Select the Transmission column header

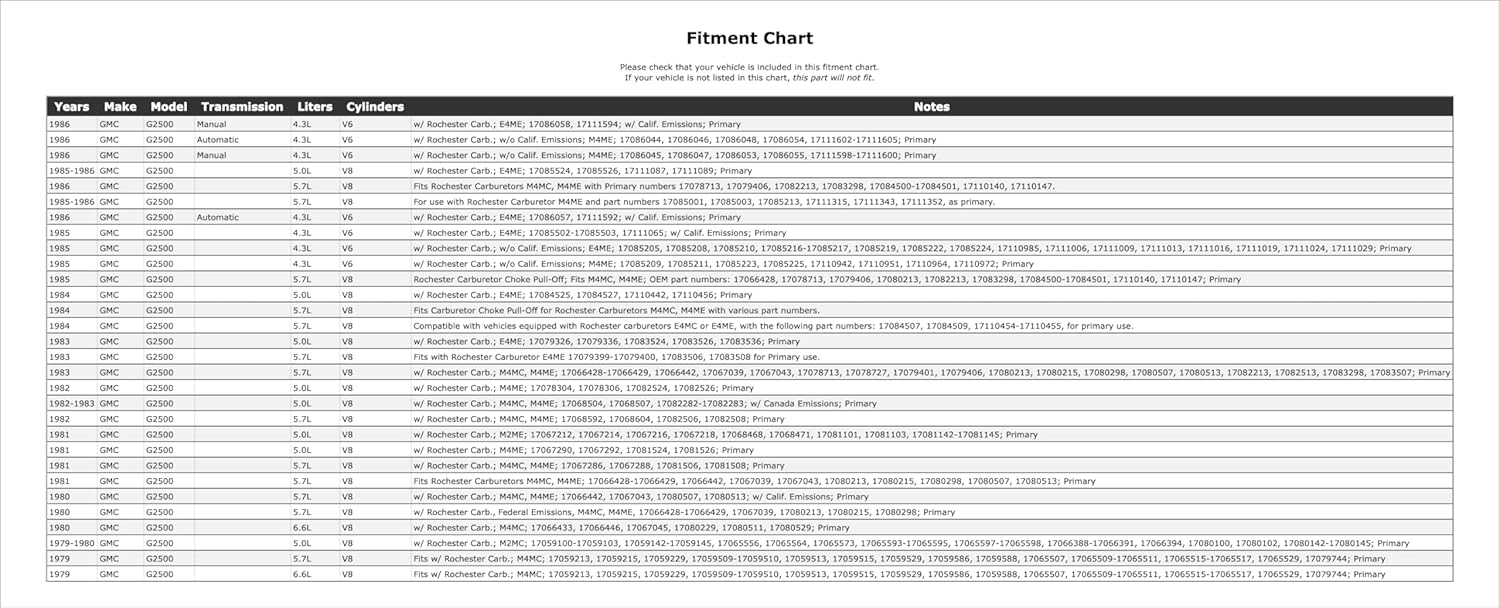pos(242,107)
